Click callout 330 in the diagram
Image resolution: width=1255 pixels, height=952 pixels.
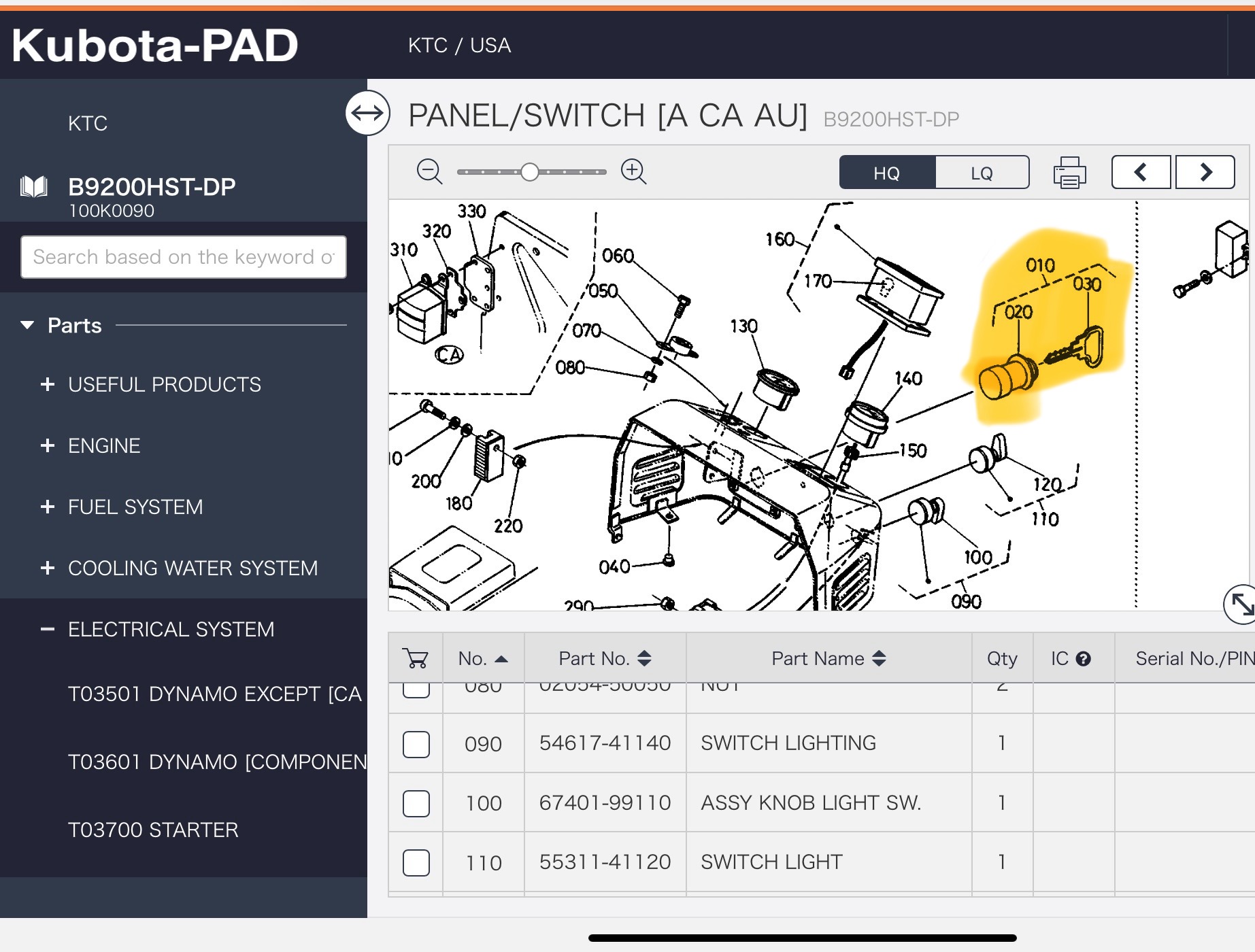(471, 211)
